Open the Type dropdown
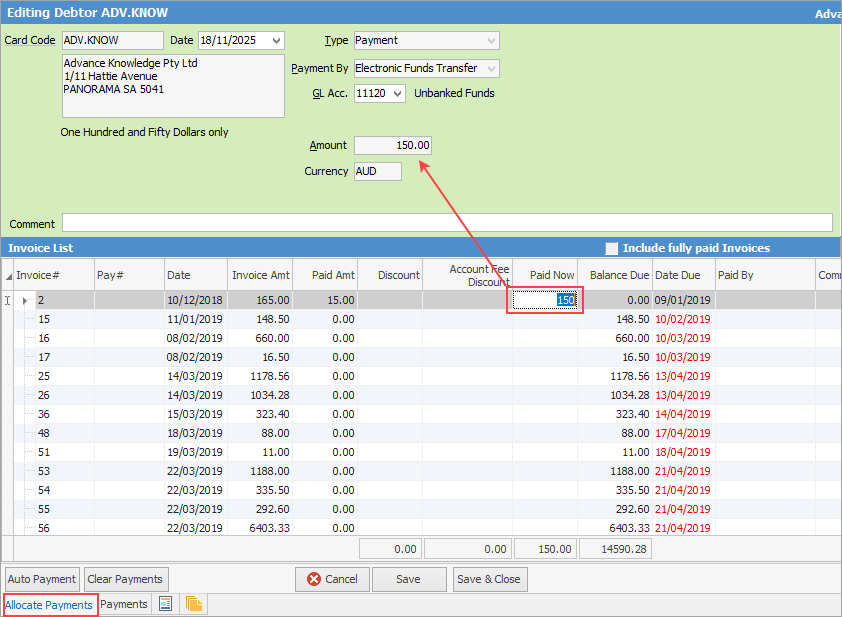 491,41
